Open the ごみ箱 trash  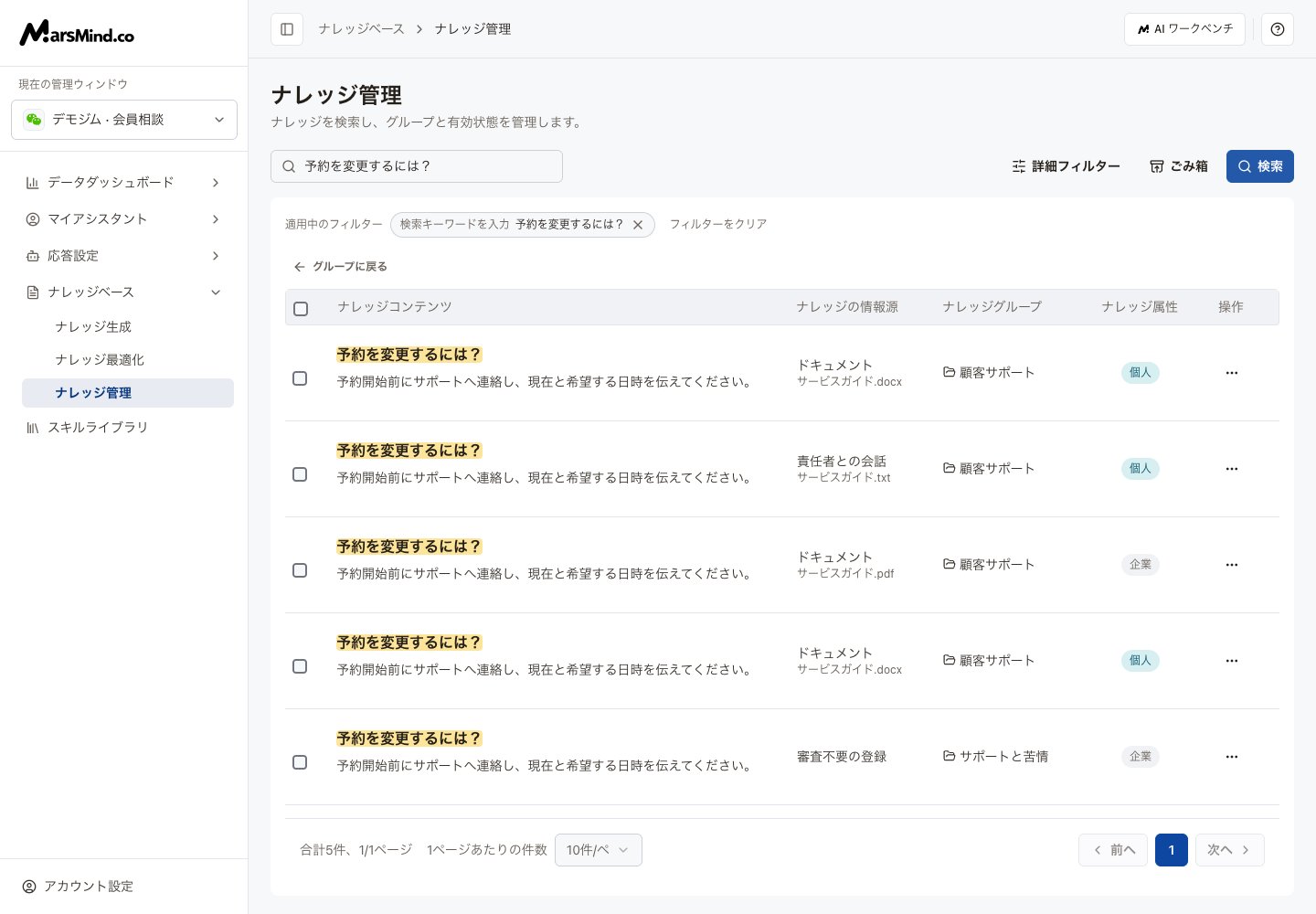pos(1179,166)
